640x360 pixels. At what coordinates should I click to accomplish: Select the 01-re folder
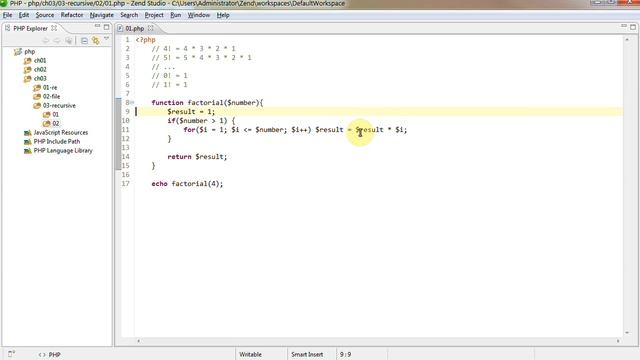50,87
